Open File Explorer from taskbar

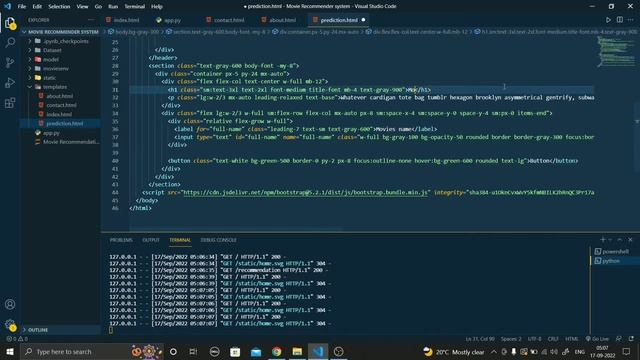click(297, 351)
